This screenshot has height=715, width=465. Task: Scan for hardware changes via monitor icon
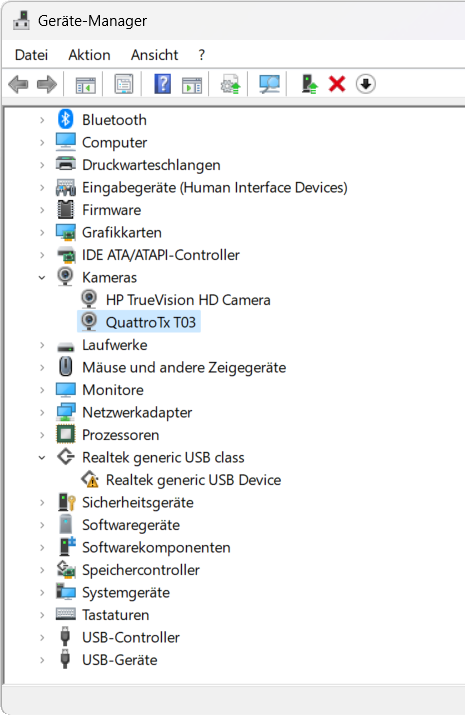[269, 84]
